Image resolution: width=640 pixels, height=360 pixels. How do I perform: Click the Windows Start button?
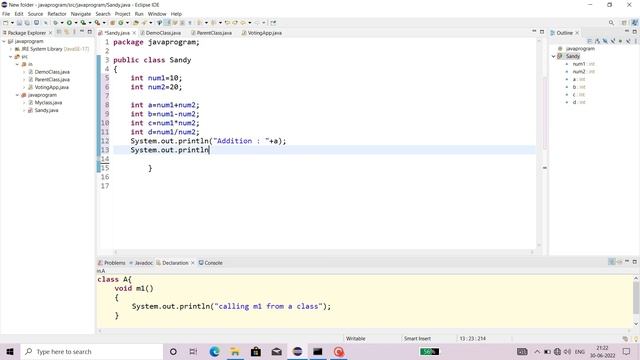10,351
